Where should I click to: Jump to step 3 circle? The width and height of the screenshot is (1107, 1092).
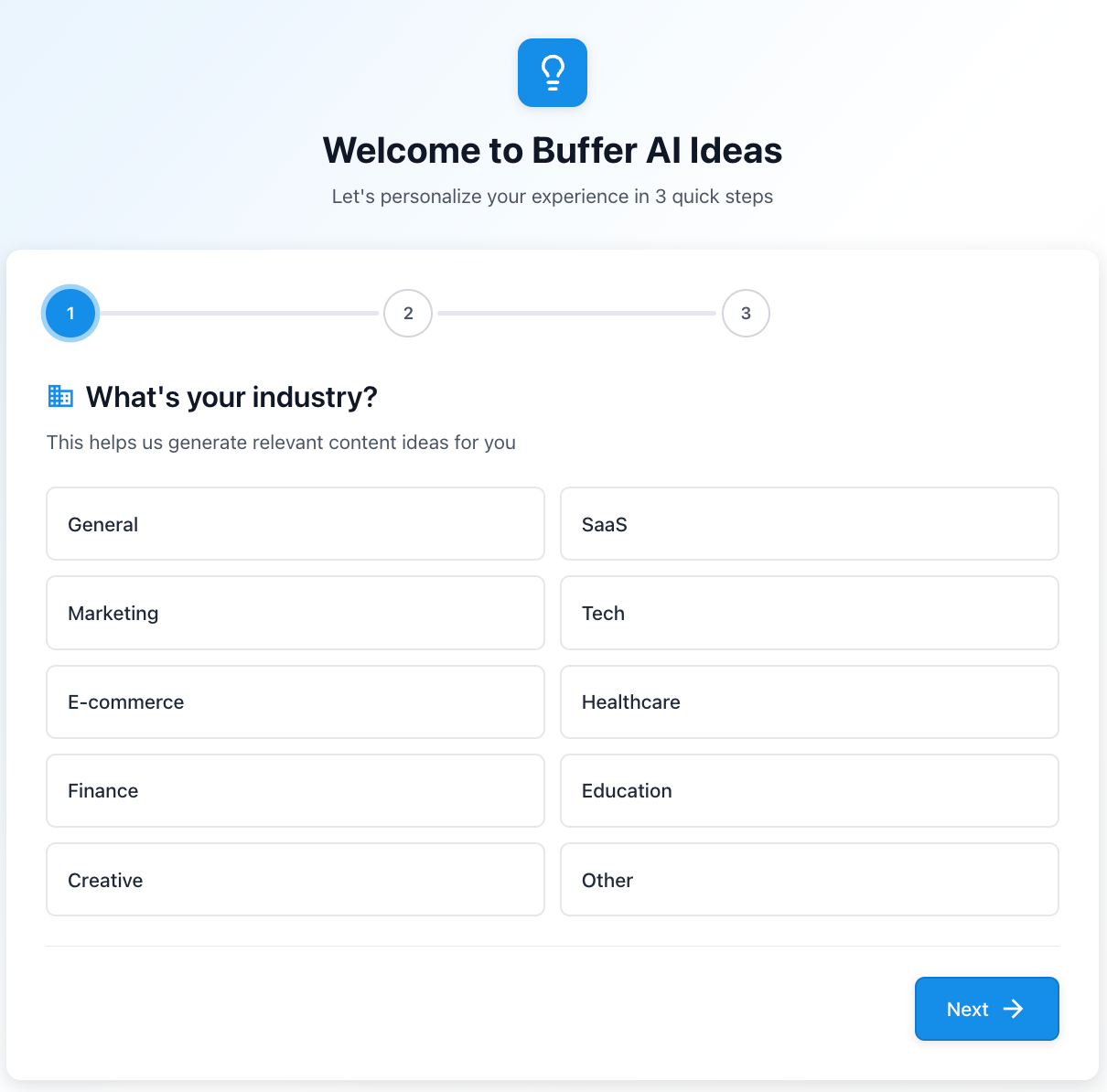tap(746, 314)
